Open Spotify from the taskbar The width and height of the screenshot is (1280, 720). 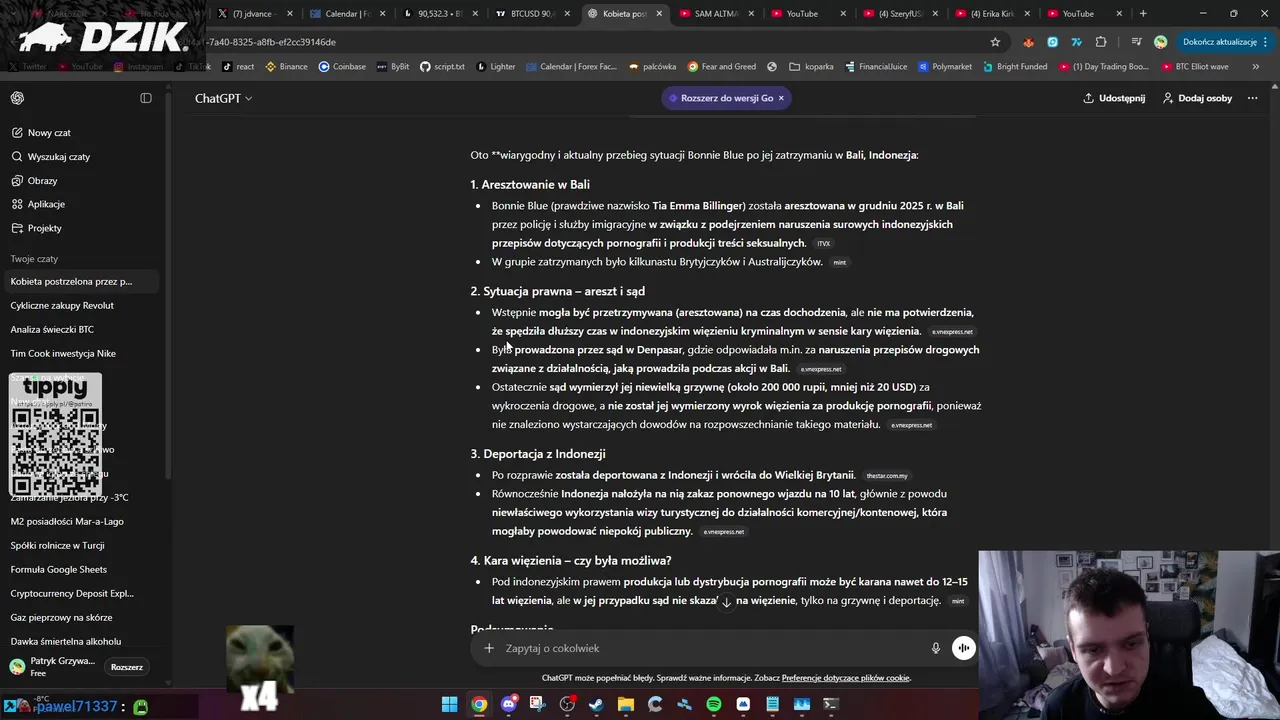[x=714, y=704]
